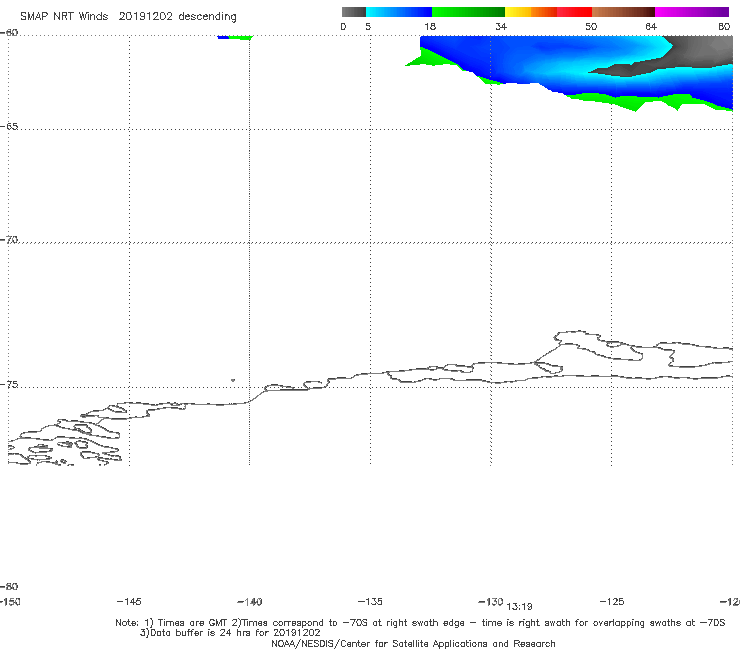The image size is (740, 650).
Task: Click the longitude label '-135'
Action: (370, 601)
